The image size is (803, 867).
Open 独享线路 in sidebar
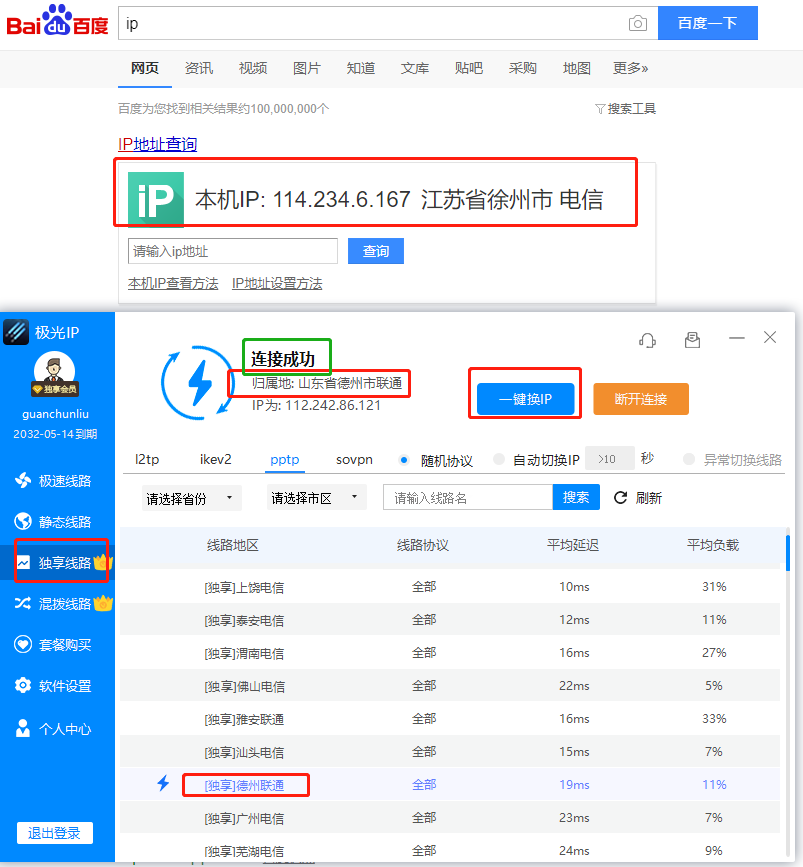coord(58,563)
